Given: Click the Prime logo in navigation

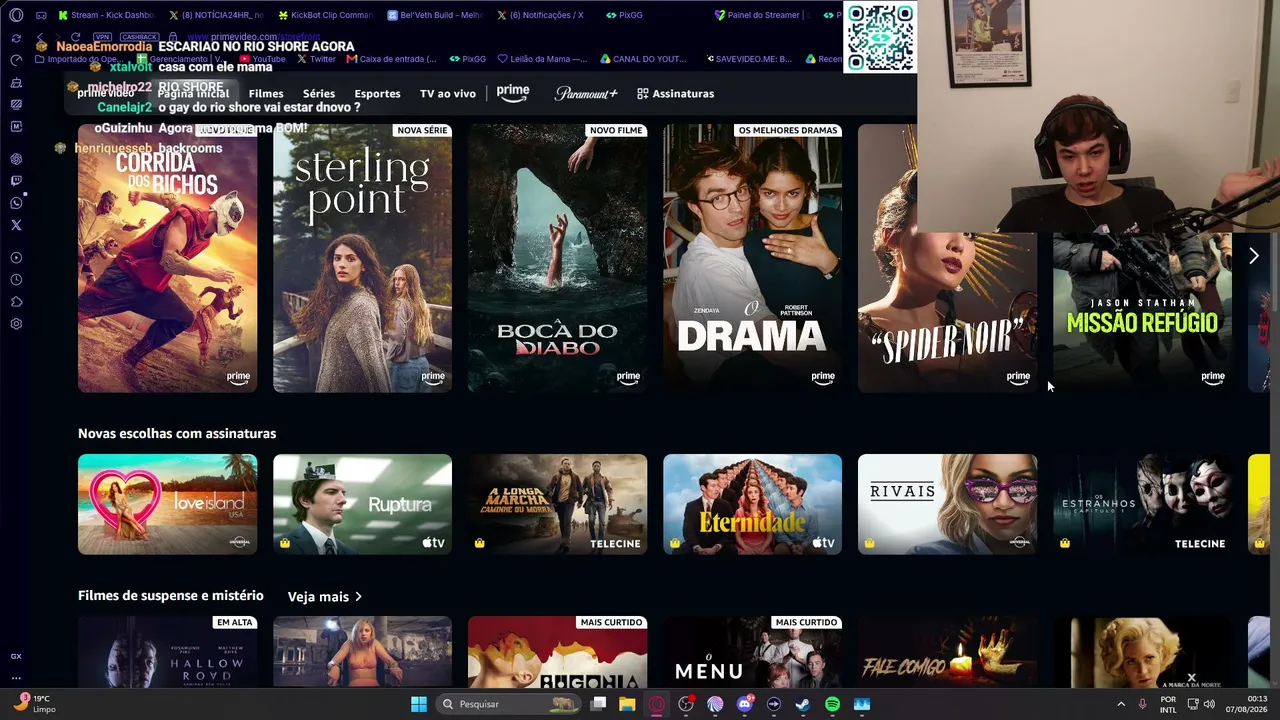Looking at the screenshot, I should pos(513,93).
